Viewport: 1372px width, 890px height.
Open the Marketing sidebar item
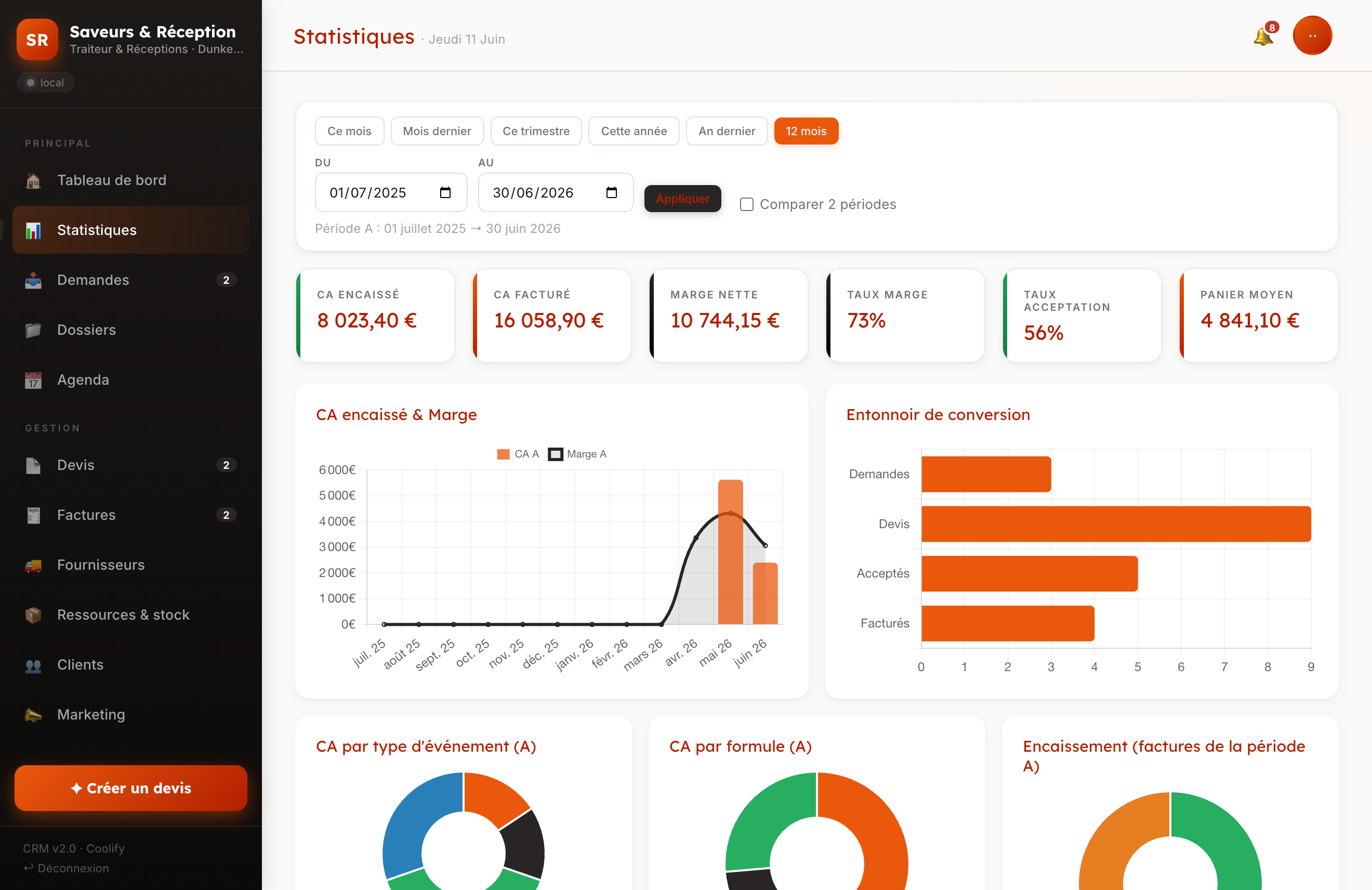131,715
